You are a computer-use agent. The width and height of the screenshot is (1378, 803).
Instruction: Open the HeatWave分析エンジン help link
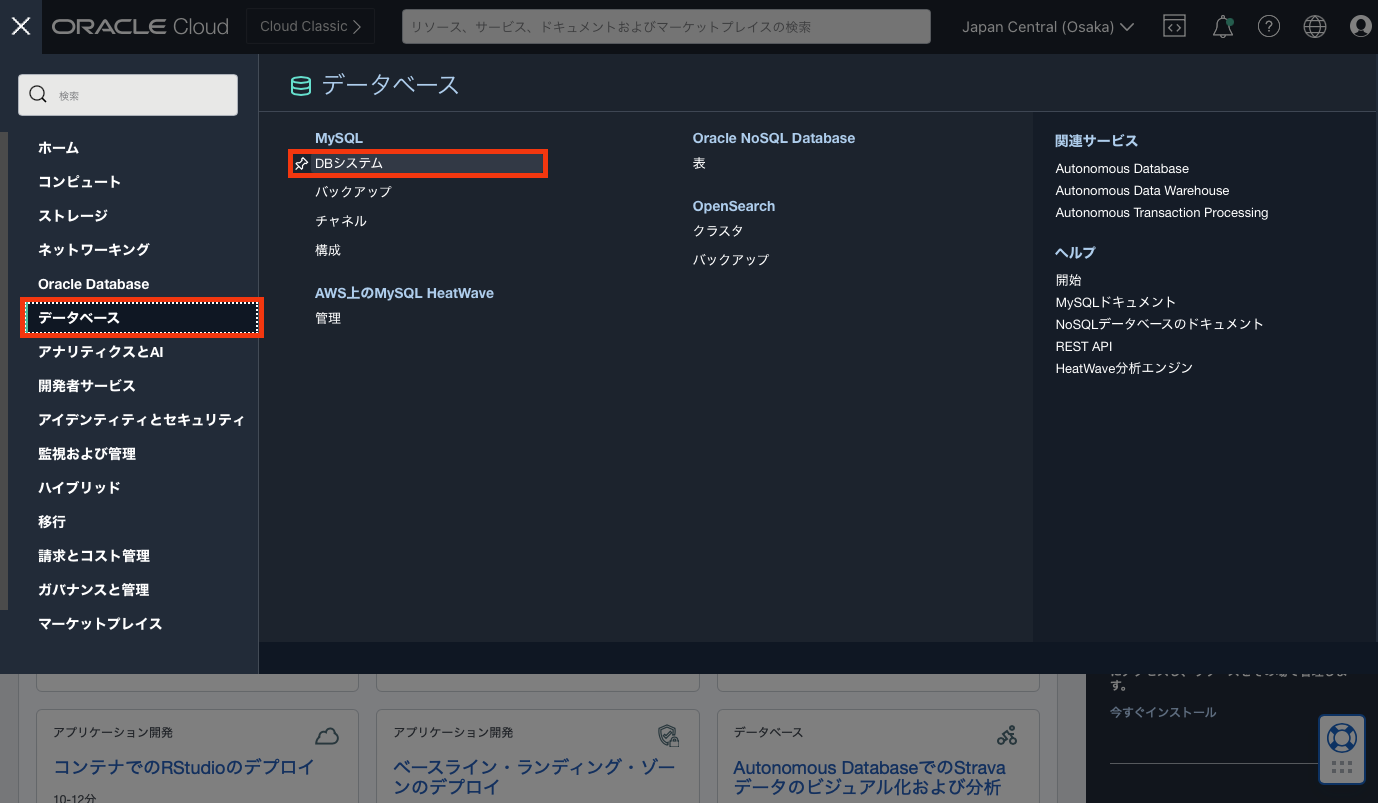pyautogui.click(x=1124, y=369)
